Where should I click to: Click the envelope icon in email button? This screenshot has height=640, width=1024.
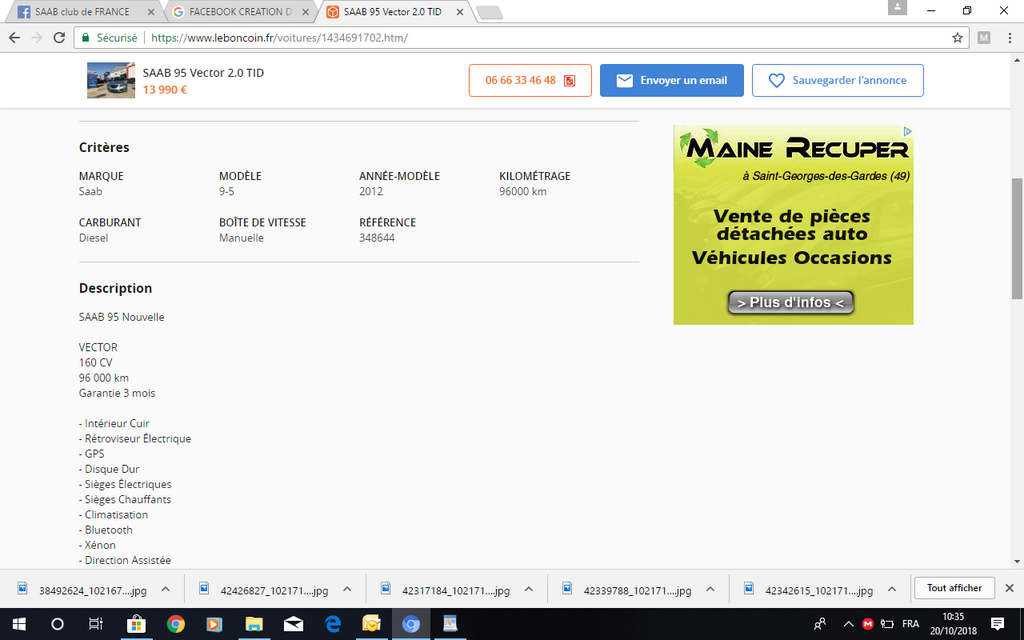625,80
